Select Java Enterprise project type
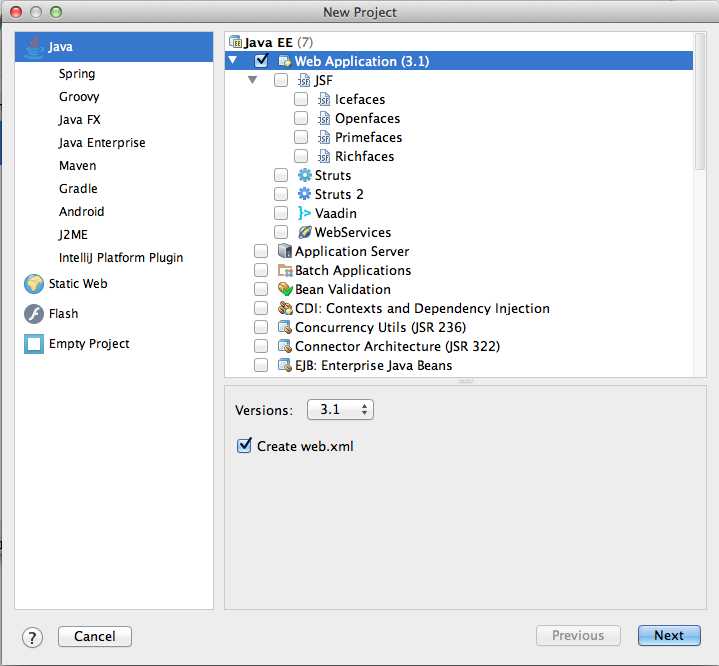The width and height of the screenshot is (719, 666). [x=102, y=143]
